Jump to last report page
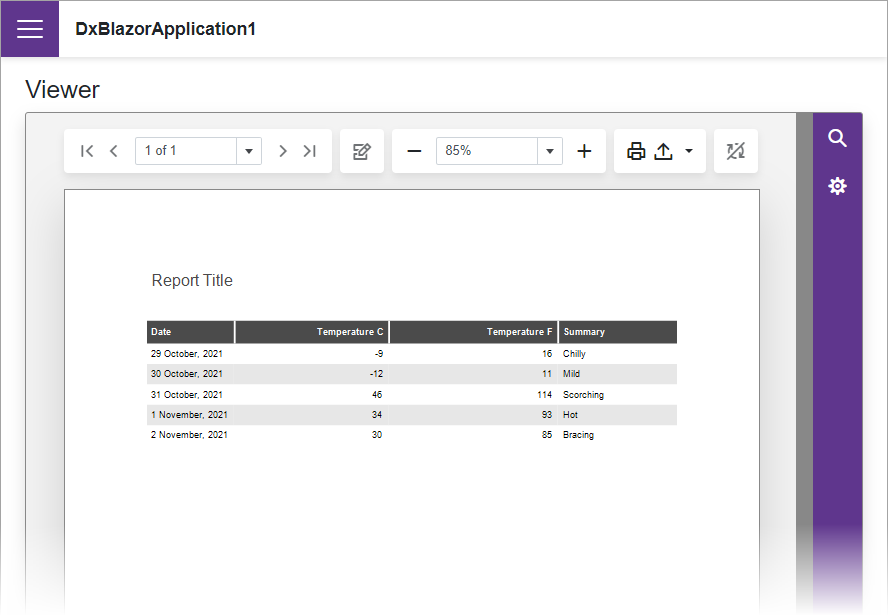This screenshot has width=888, height=616. [310, 151]
